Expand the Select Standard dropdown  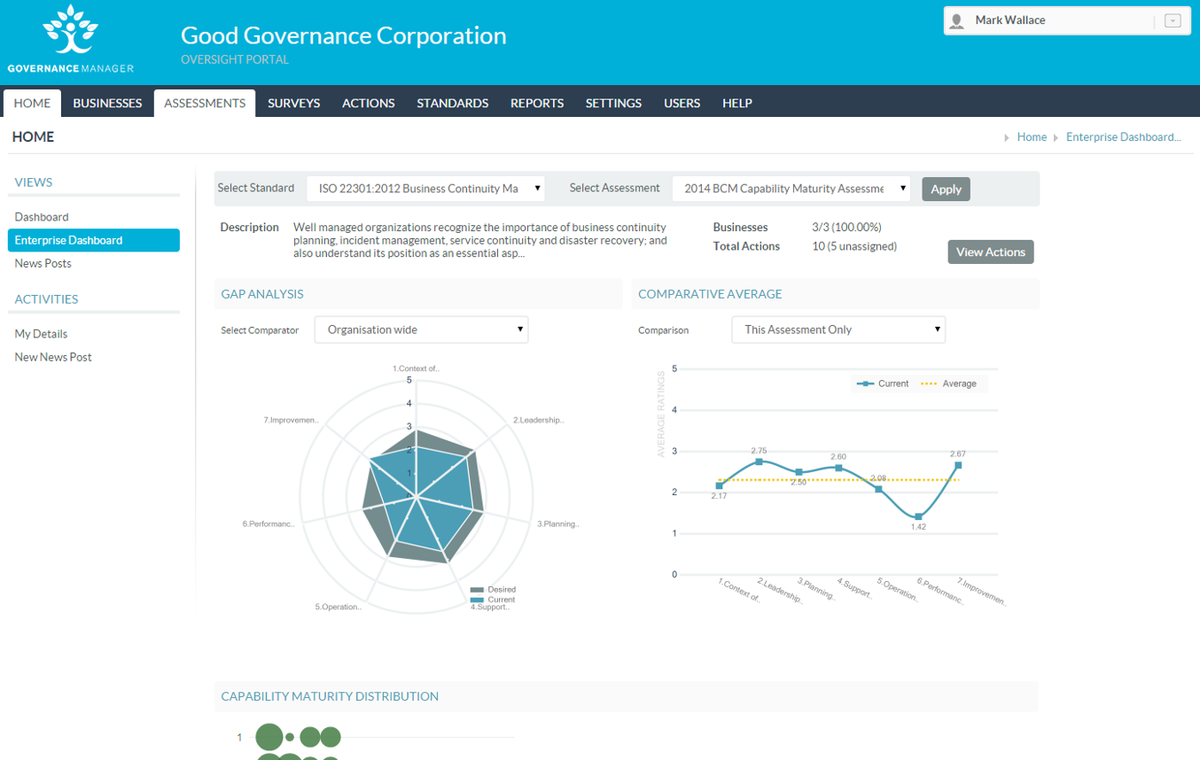426,188
